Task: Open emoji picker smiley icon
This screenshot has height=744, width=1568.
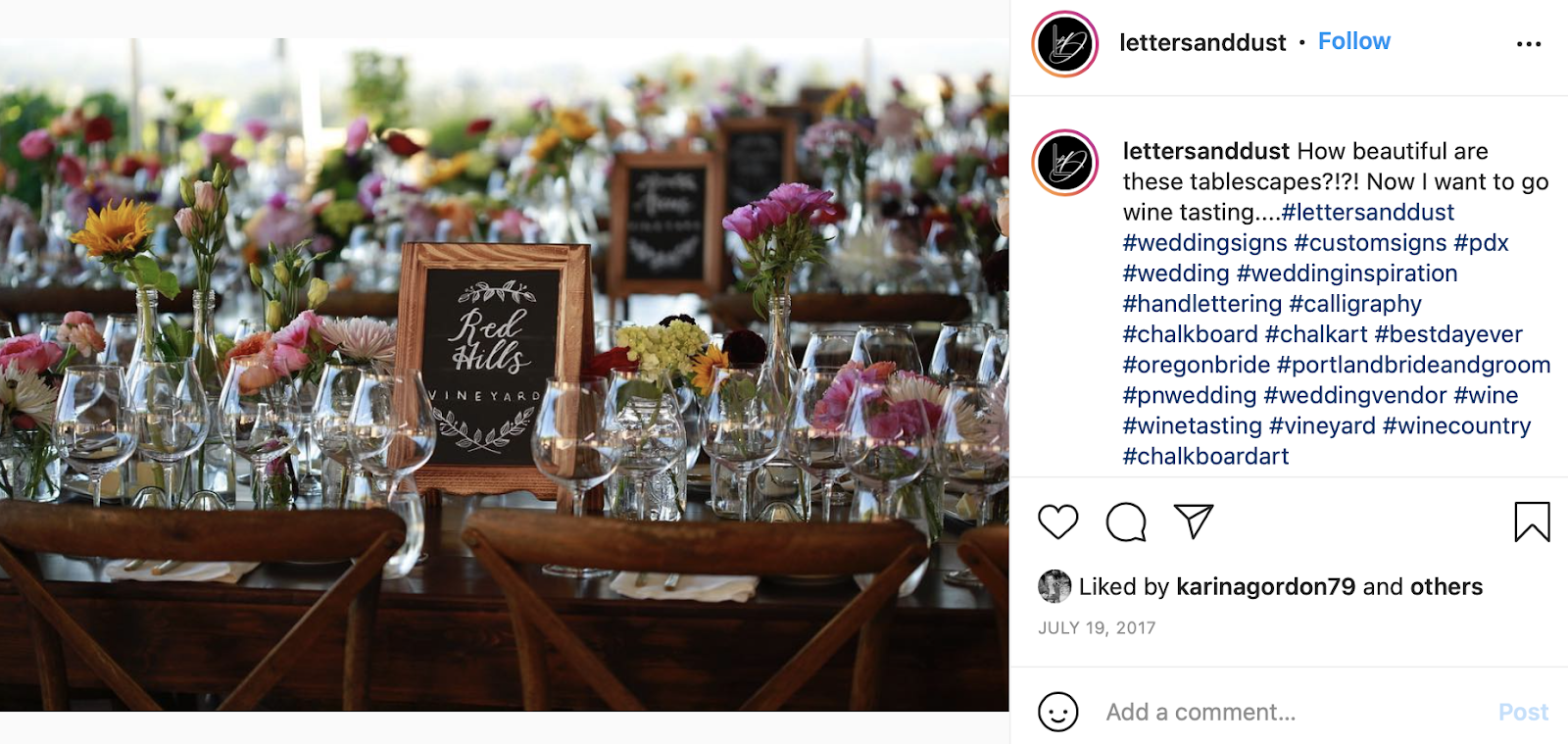Action: [x=1058, y=712]
